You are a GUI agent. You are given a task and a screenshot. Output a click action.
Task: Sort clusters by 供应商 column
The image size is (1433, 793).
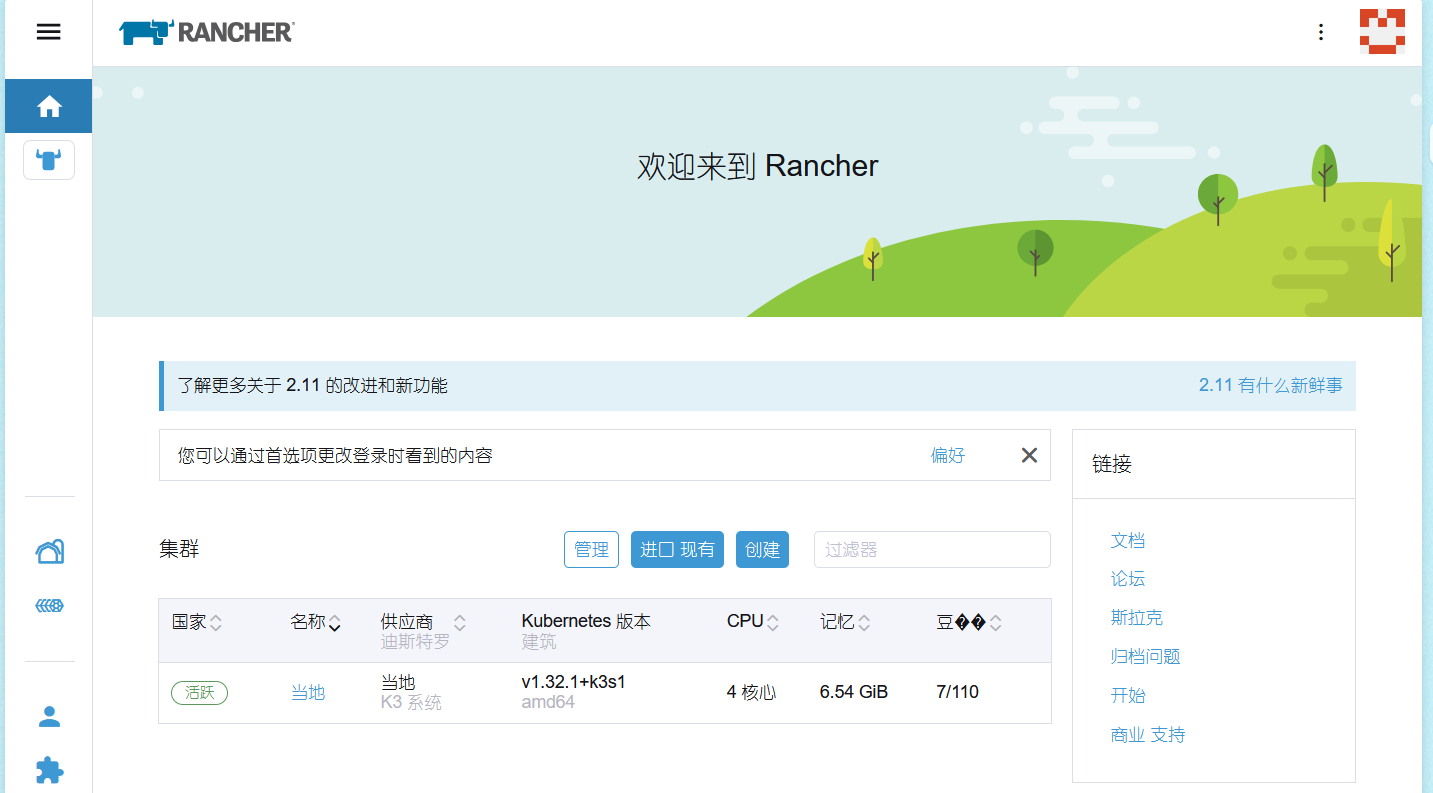click(423, 622)
